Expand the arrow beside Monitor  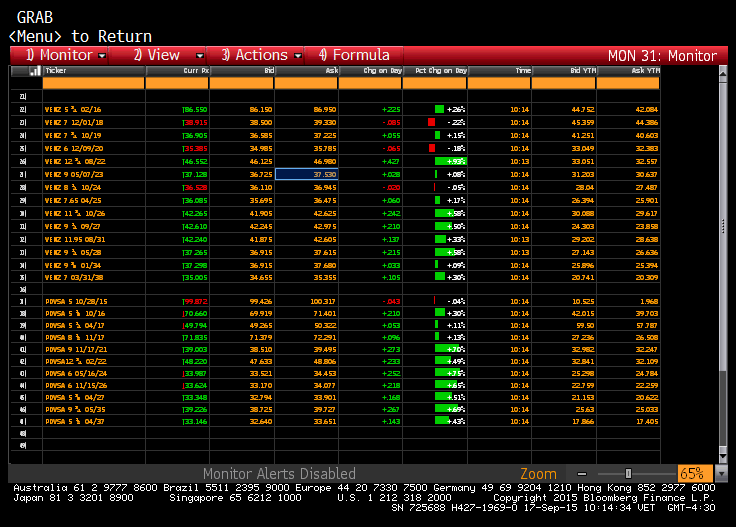click(102, 56)
